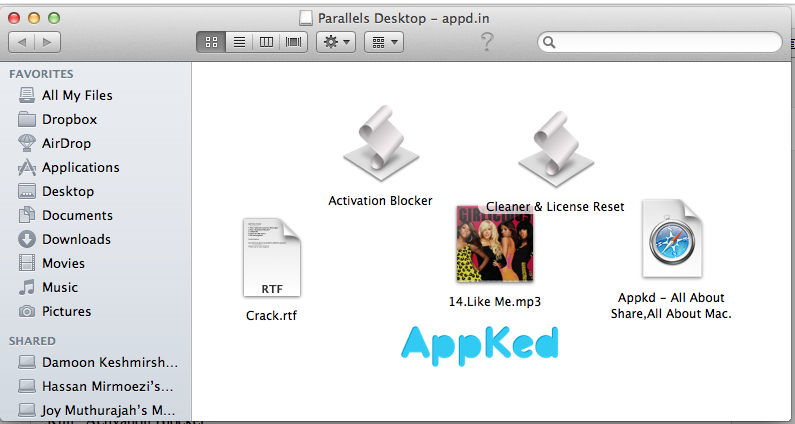This screenshot has height=424, width=795.
Task: Select Hassan Mirmoezi's shared computer
Action: [96, 386]
